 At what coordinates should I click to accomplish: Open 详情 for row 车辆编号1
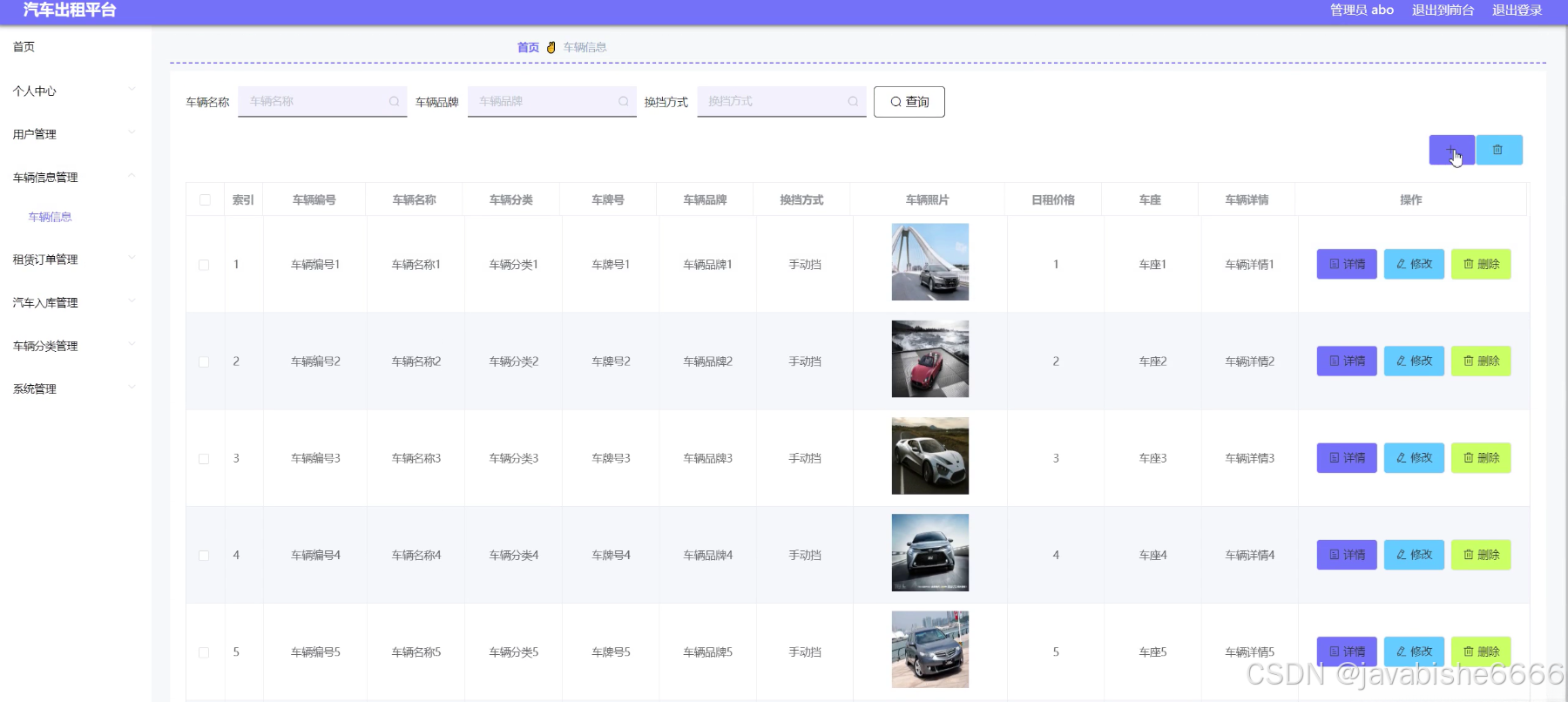[1347, 264]
